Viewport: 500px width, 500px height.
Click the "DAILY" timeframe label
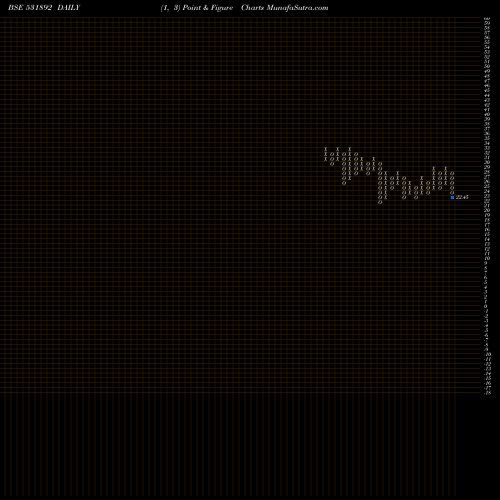pyautogui.click(x=69, y=8)
